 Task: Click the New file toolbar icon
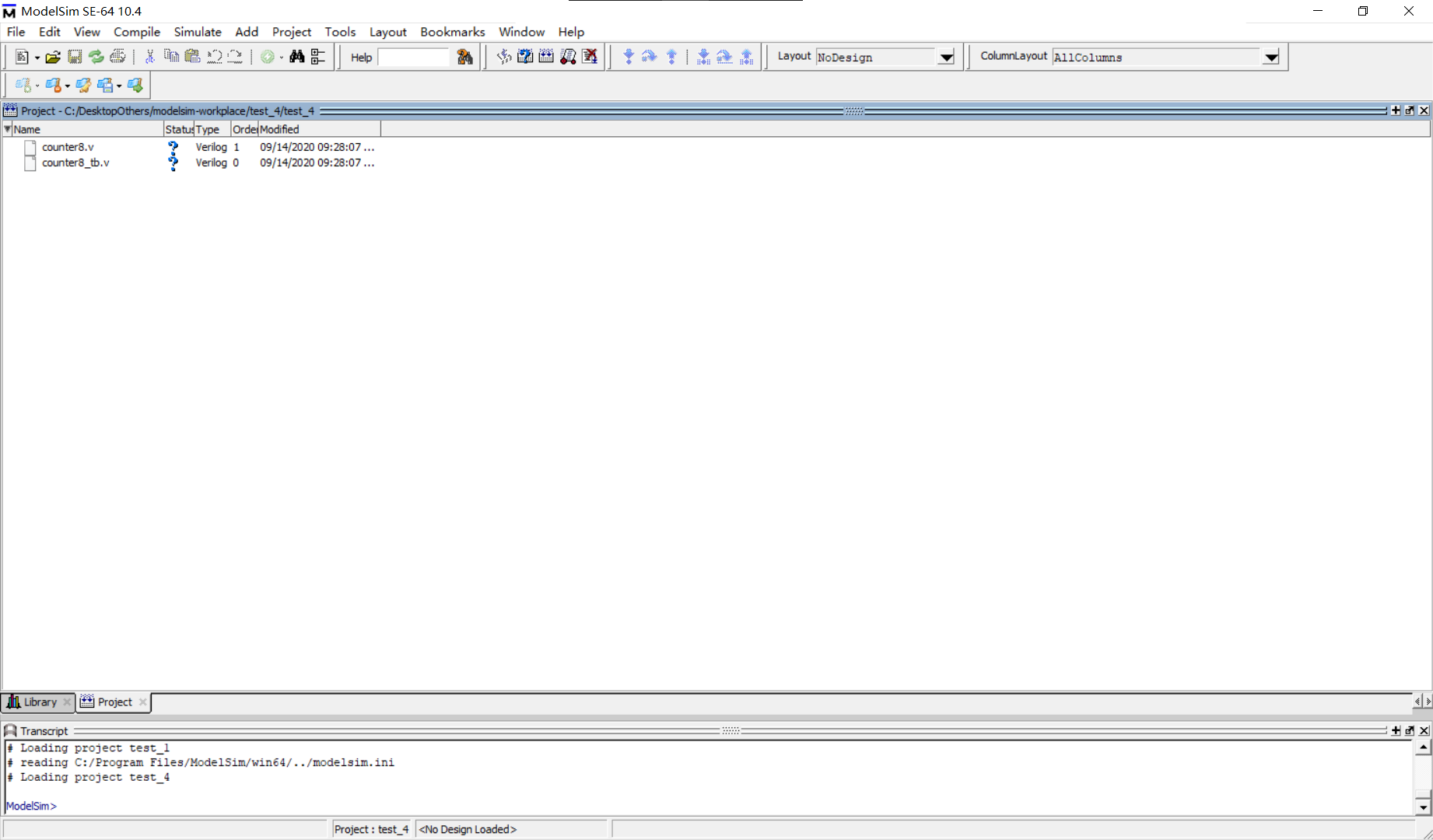22,57
